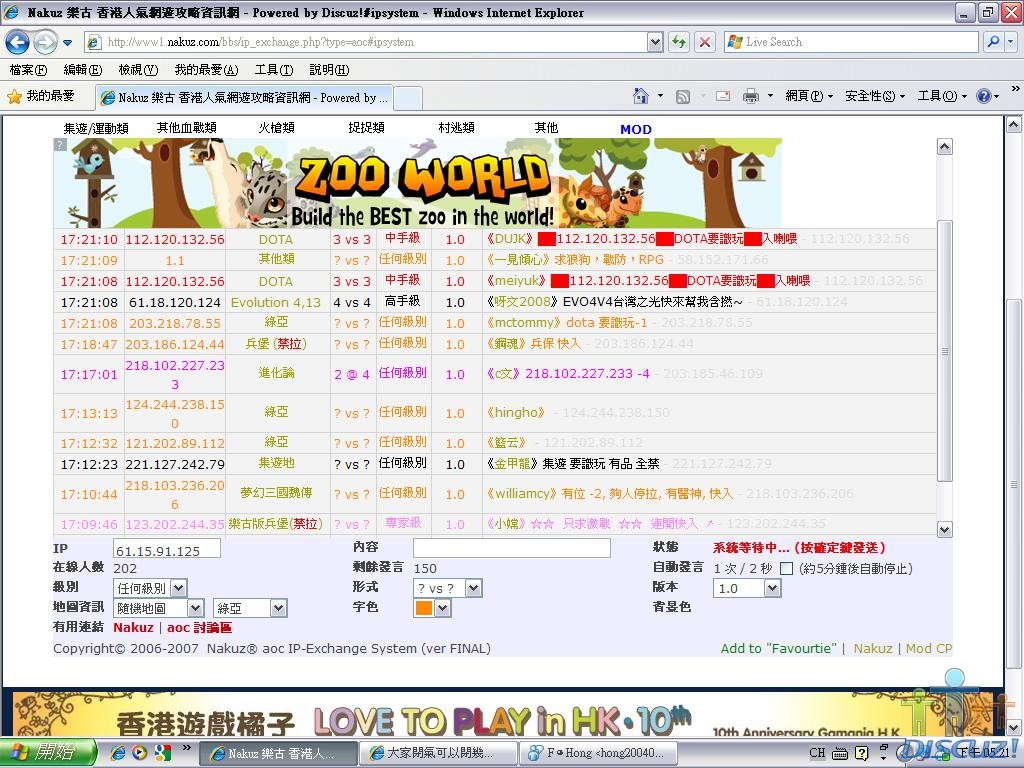1024x768 pixels.
Task: Click the Refresh page icon
Action: coord(679,42)
